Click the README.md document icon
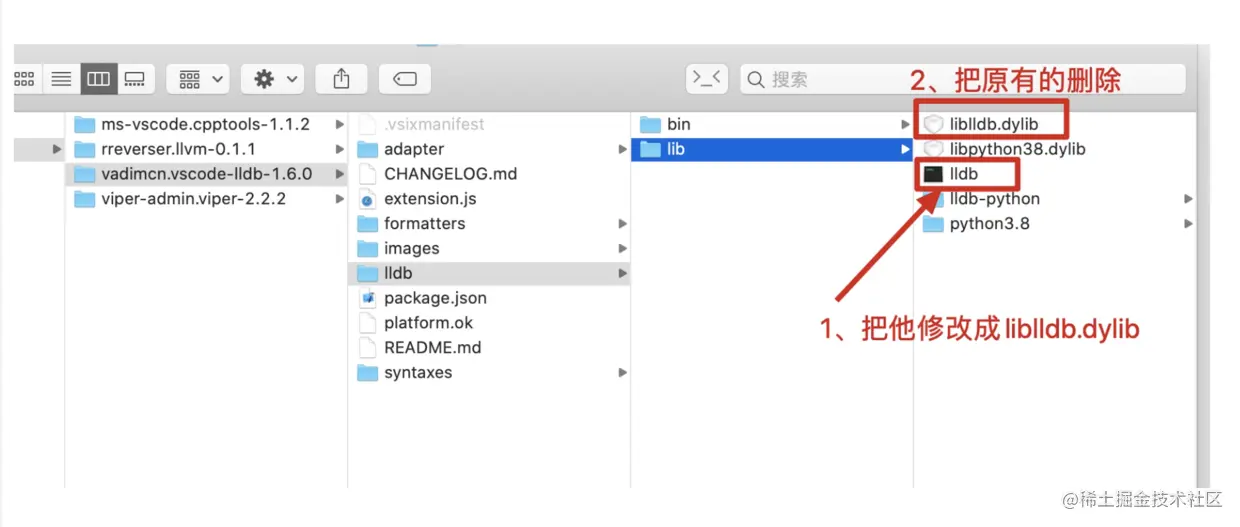1240x527 pixels. point(367,348)
